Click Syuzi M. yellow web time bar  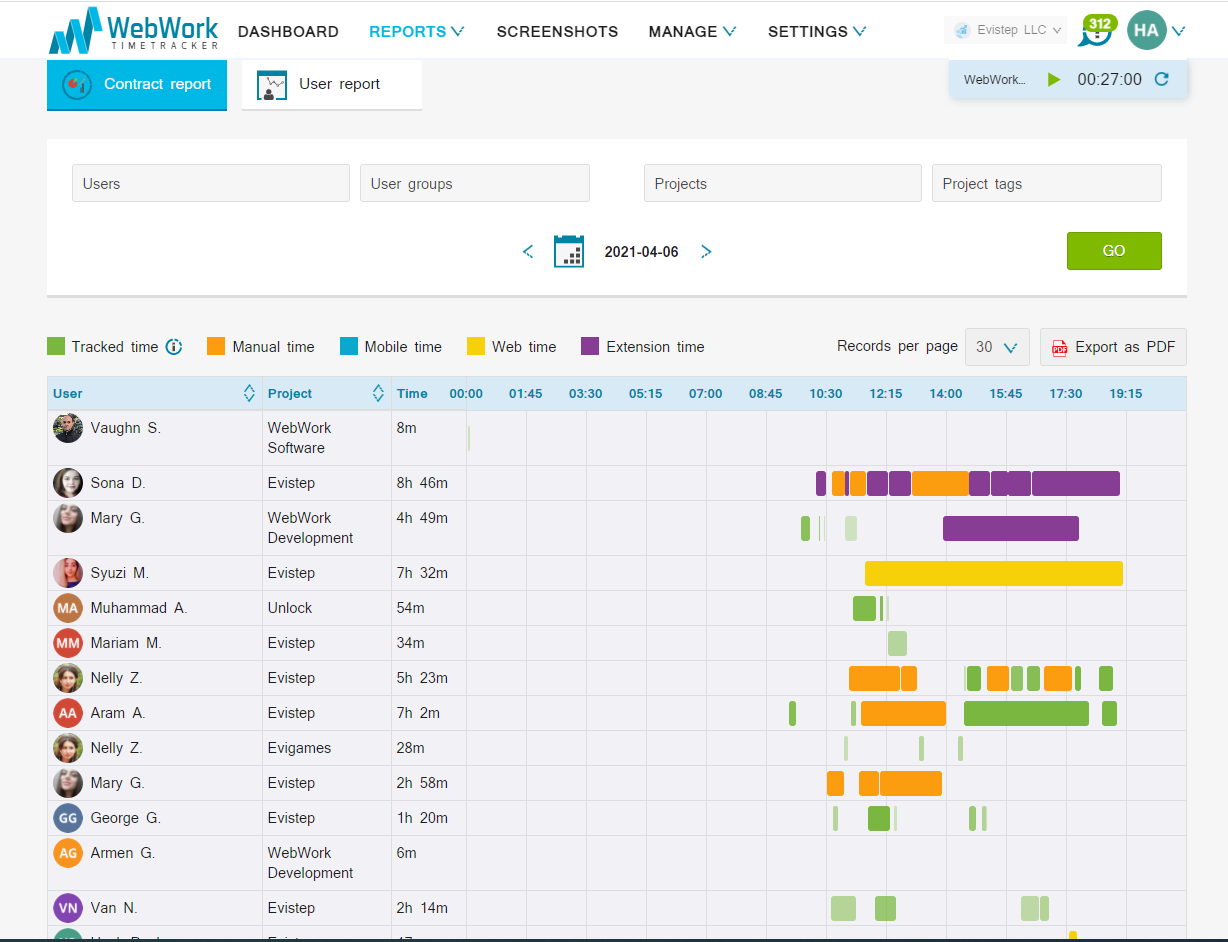tap(994, 573)
